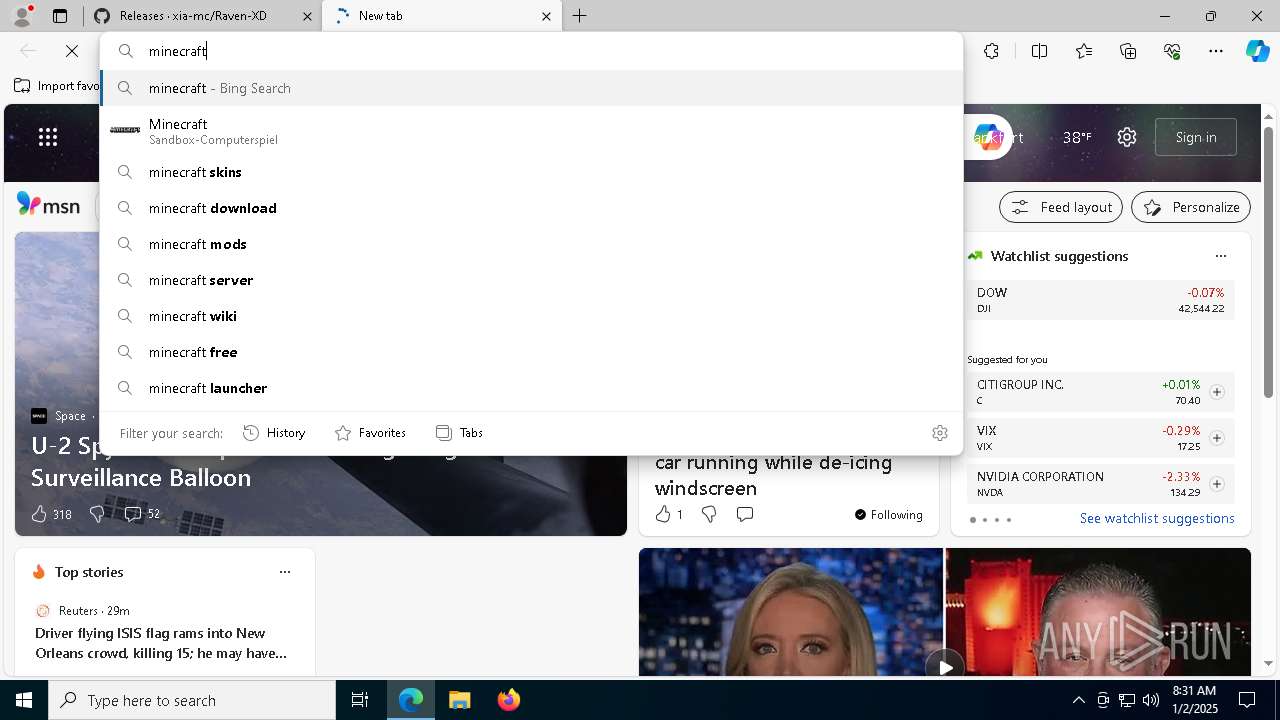This screenshot has width=1280, height=720.
Task: Choose 'minecraft free' suggestion
Action: point(531,352)
